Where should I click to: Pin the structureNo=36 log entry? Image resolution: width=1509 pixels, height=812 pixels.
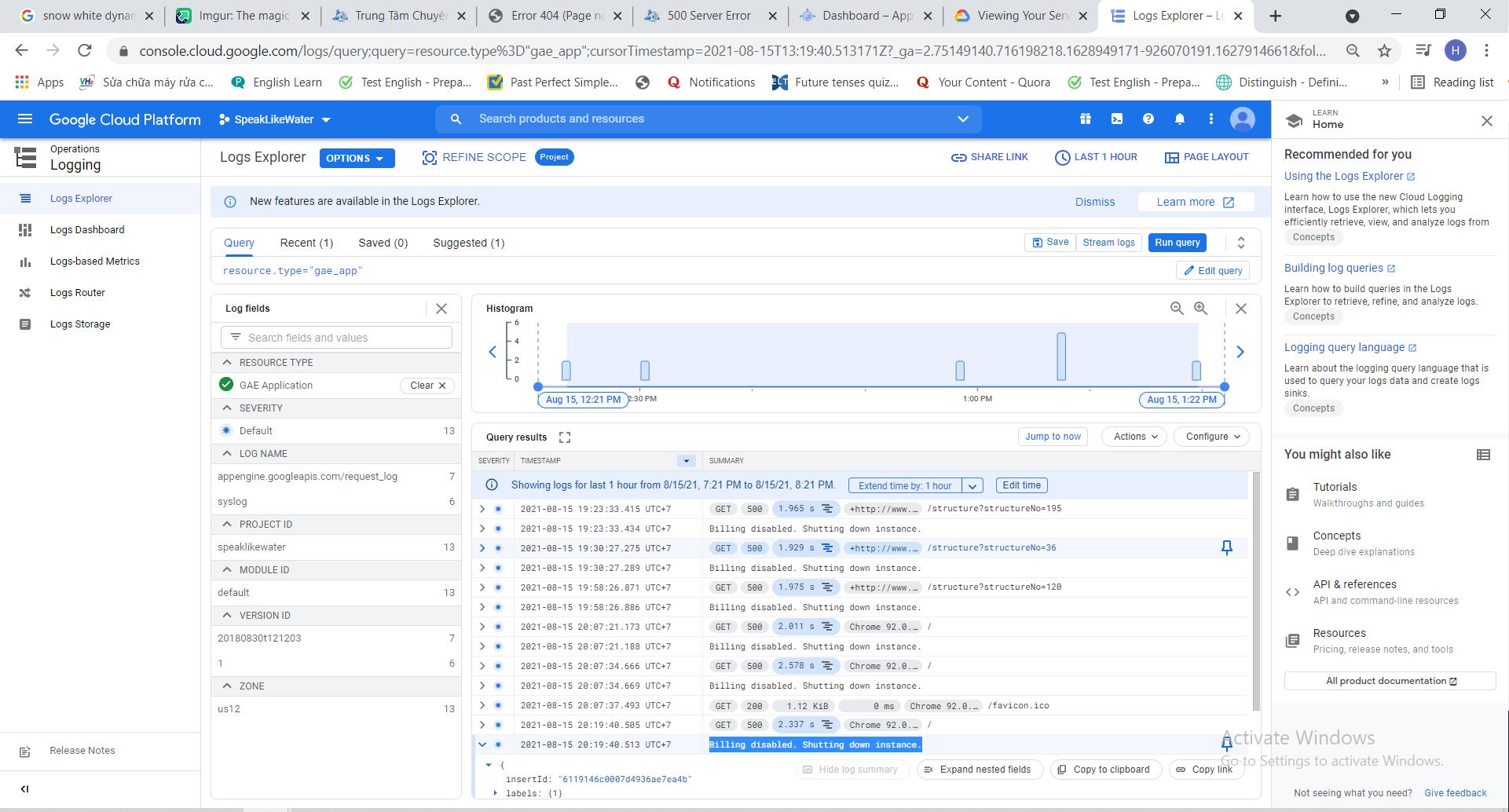(x=1227, y=547)
